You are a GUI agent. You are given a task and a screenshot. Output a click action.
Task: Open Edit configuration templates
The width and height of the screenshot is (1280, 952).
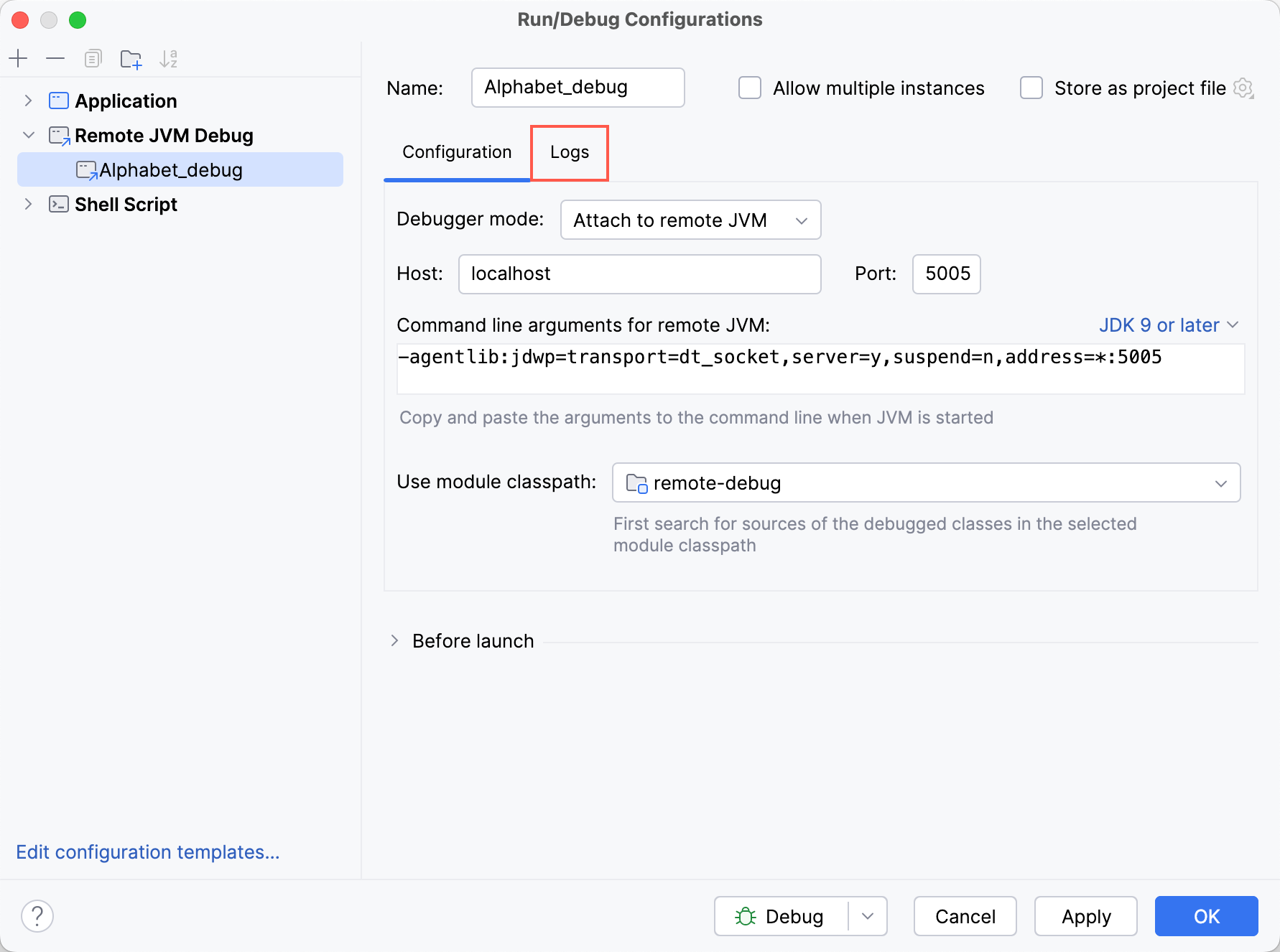coord(148,851)
